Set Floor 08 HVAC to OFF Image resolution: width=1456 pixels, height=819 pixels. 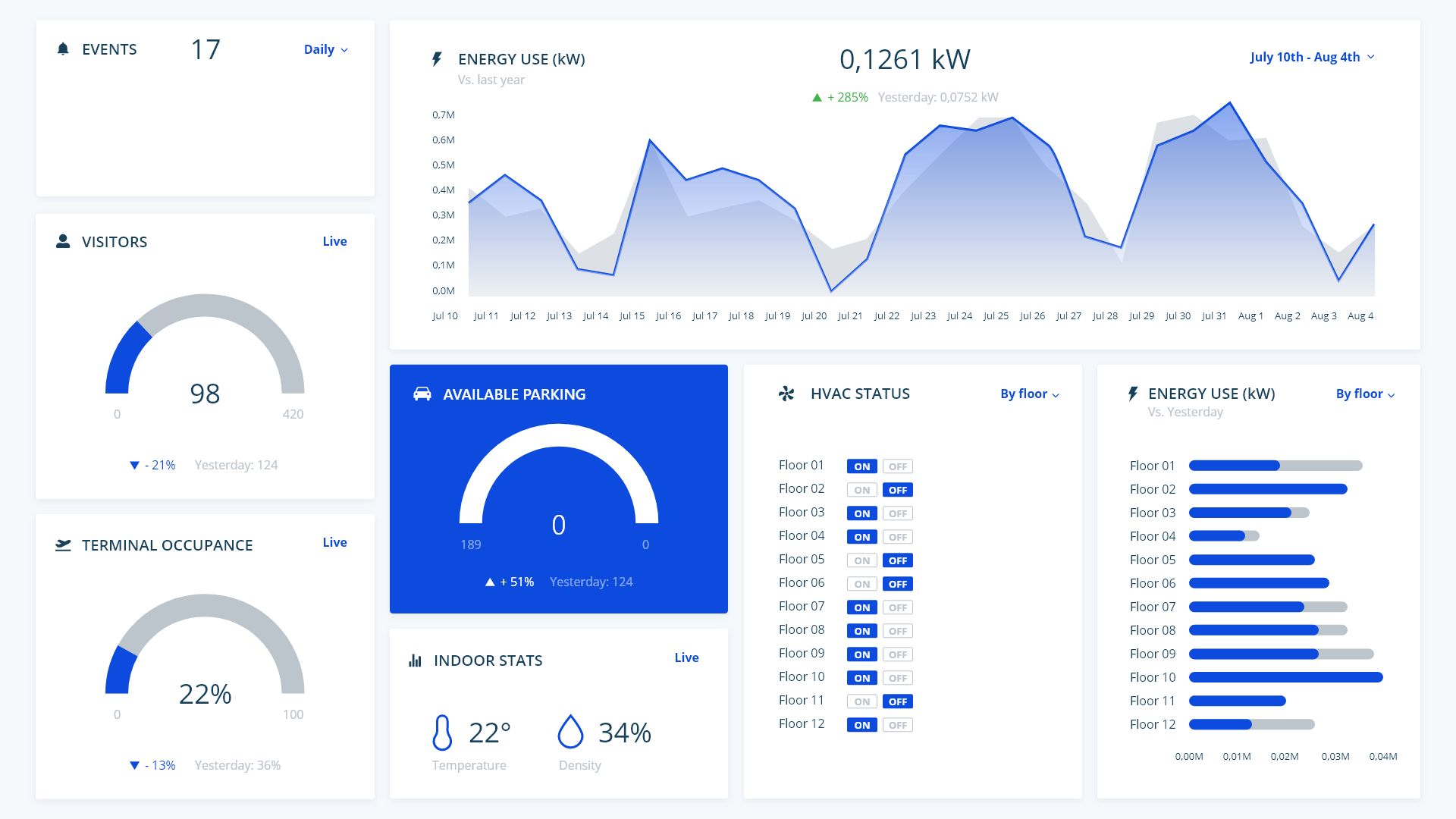pos(898,631)
